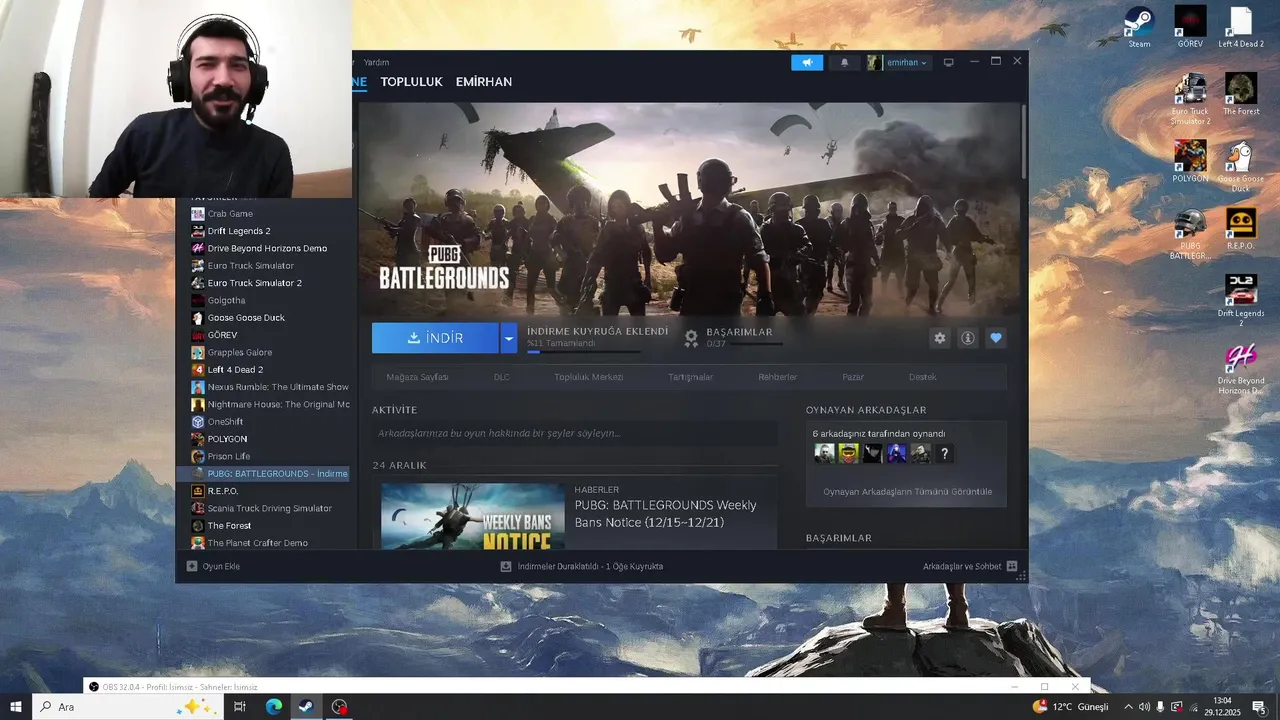This screenshot has height=720, width=1280.
Task: Click the Windows Start button
Action: tap(16, 707)
